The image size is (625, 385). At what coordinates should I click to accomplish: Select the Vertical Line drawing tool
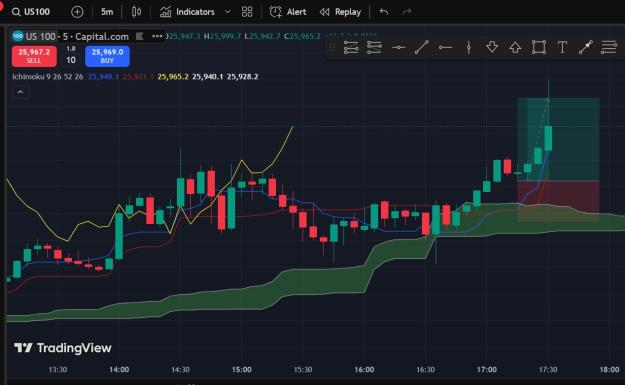pyautogui.click(x=469, y=47)
